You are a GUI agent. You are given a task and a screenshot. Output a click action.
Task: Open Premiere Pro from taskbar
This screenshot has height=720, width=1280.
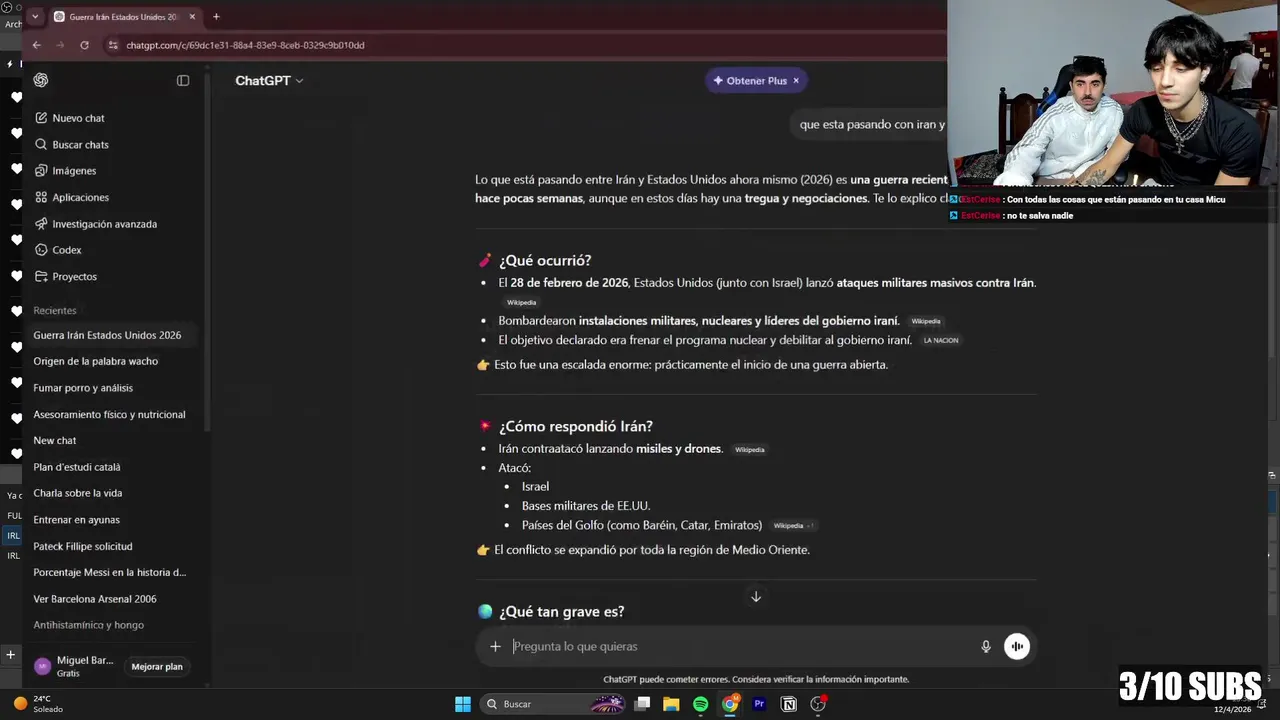pyautogui.click(x=759, y=704)
